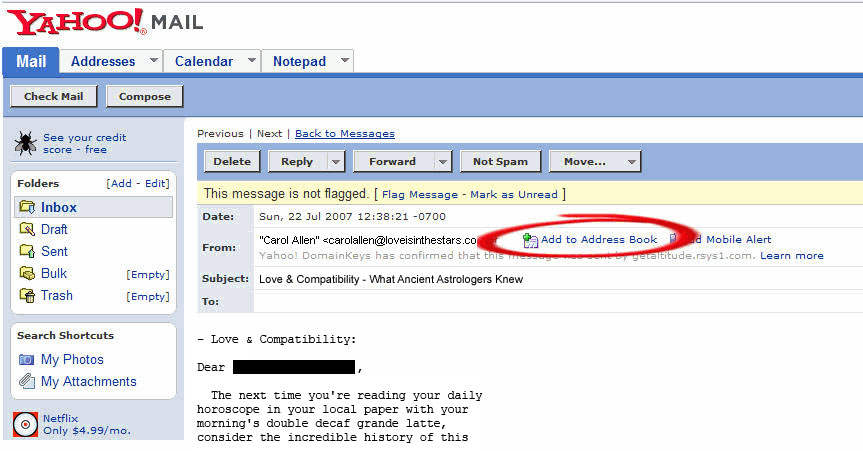Delete the open message
Screen dimensions: 863x451
pos(232,162)
